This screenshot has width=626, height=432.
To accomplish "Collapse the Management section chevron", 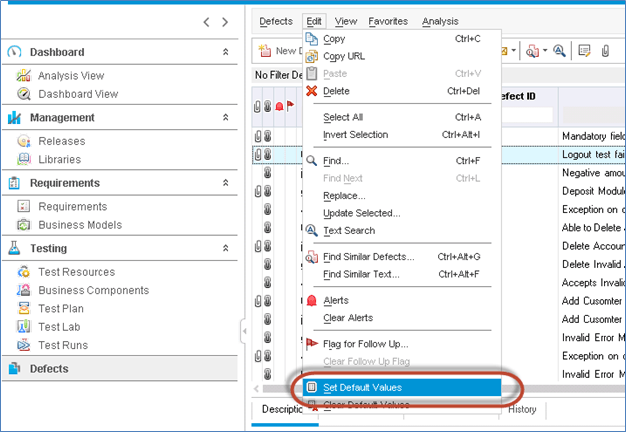I will (224, 118).
